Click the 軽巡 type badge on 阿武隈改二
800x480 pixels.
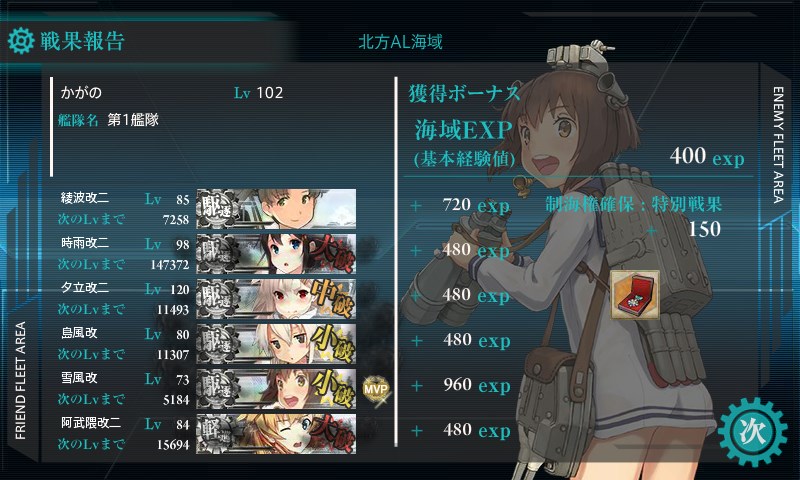218,434
